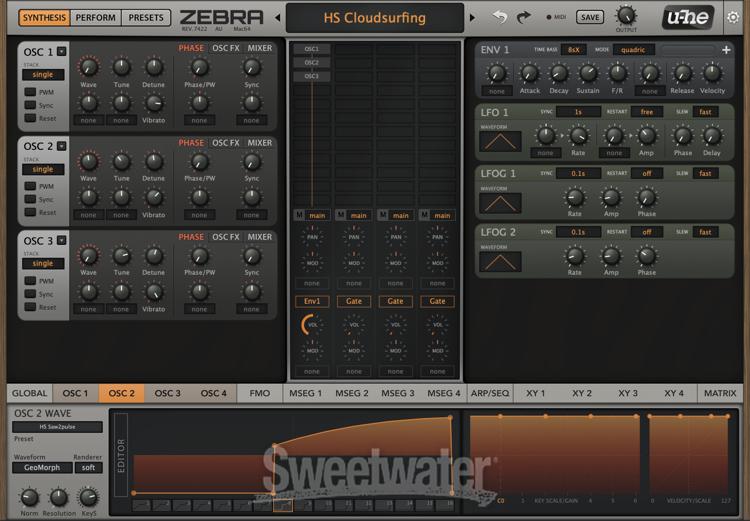
Task: Enable PWM checkbox on OSC 1
Action: tap(31, 92)
